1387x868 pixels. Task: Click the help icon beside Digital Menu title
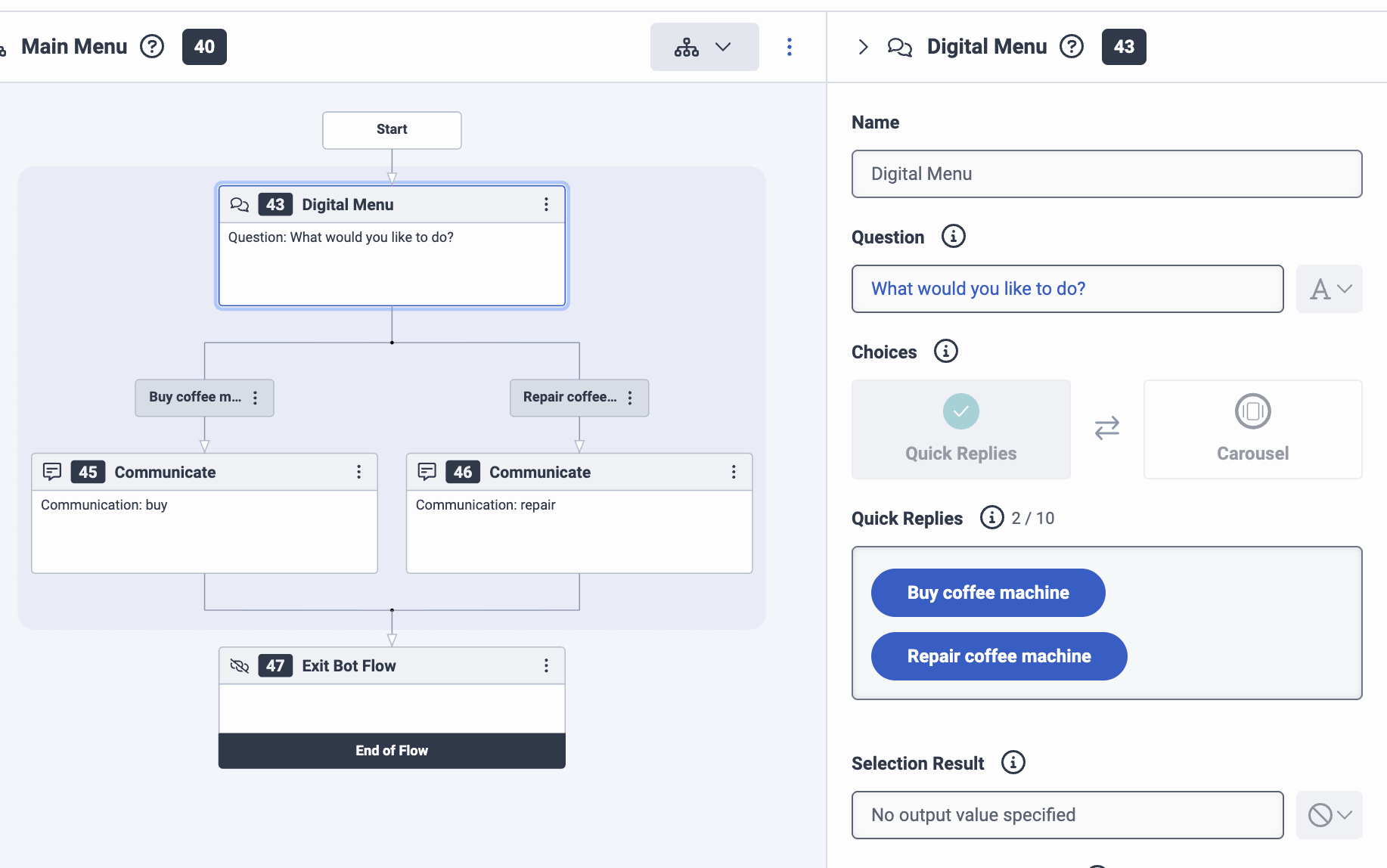click(x=1071, y=47)
